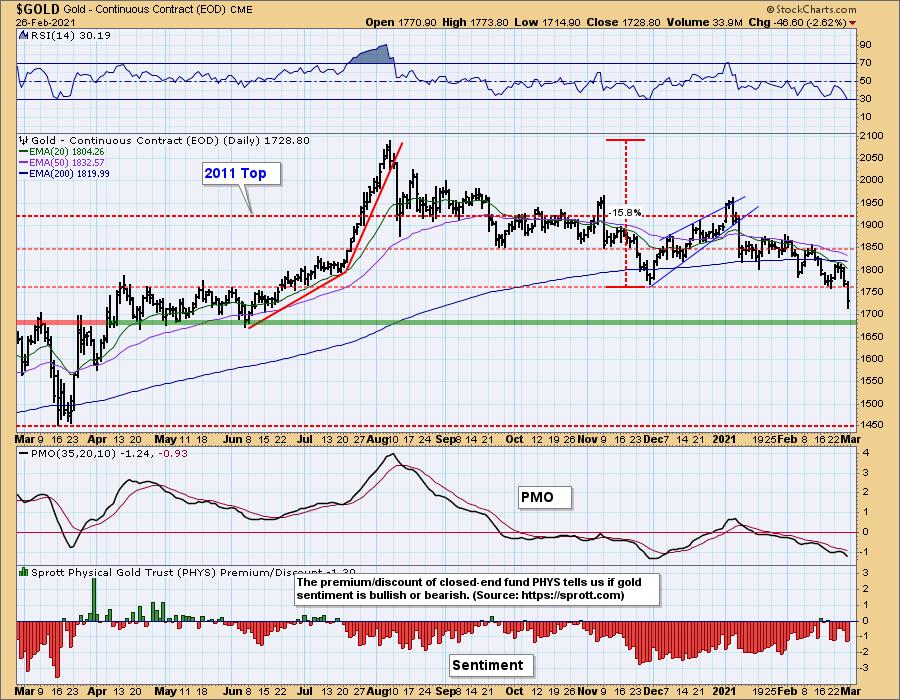Screen dimensions: 900x700
Task: Click Gold - Continuous Contract (EOD) CME header
Action: pos(158,10)
